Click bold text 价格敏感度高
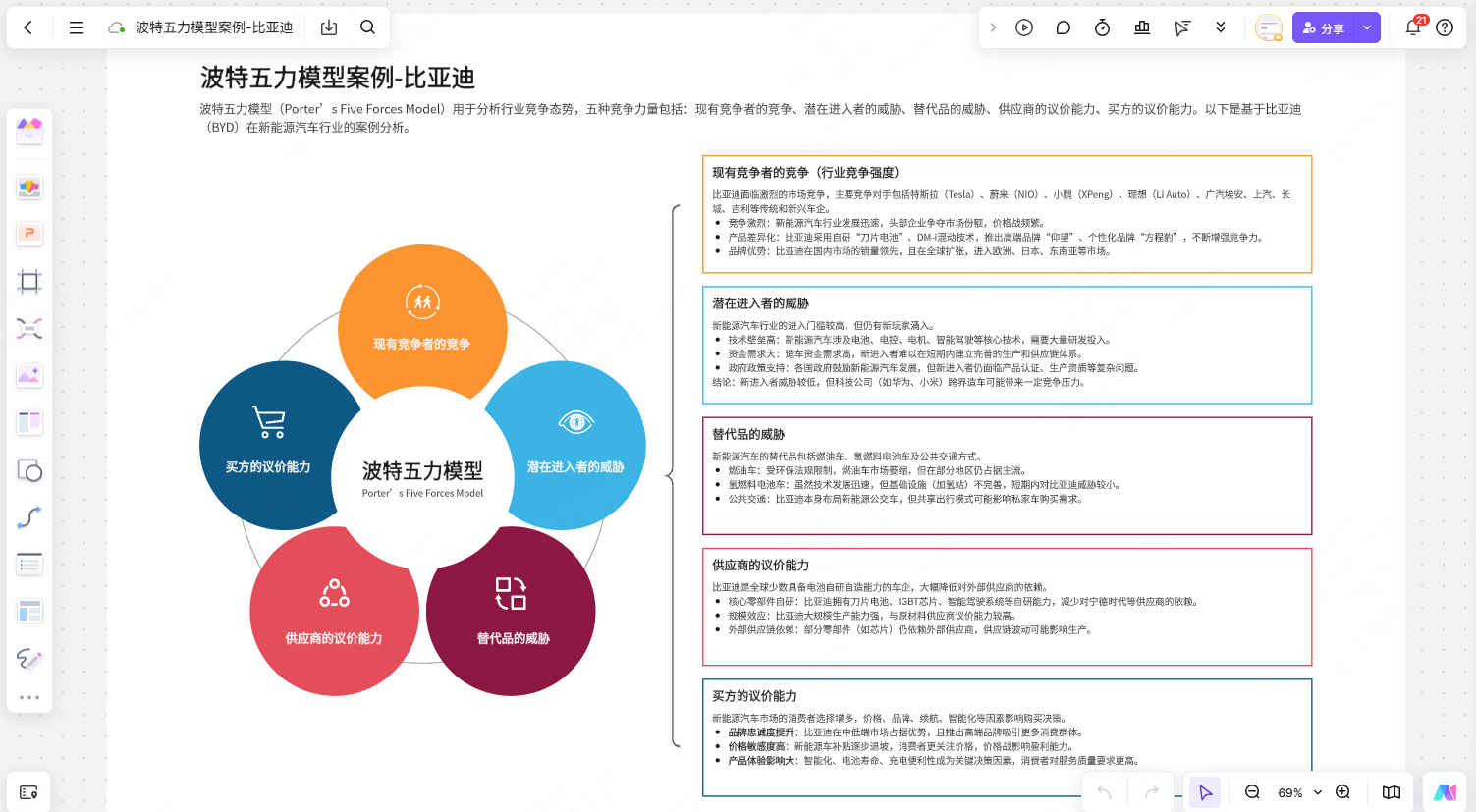1476x812 pixels. [756, 746]
